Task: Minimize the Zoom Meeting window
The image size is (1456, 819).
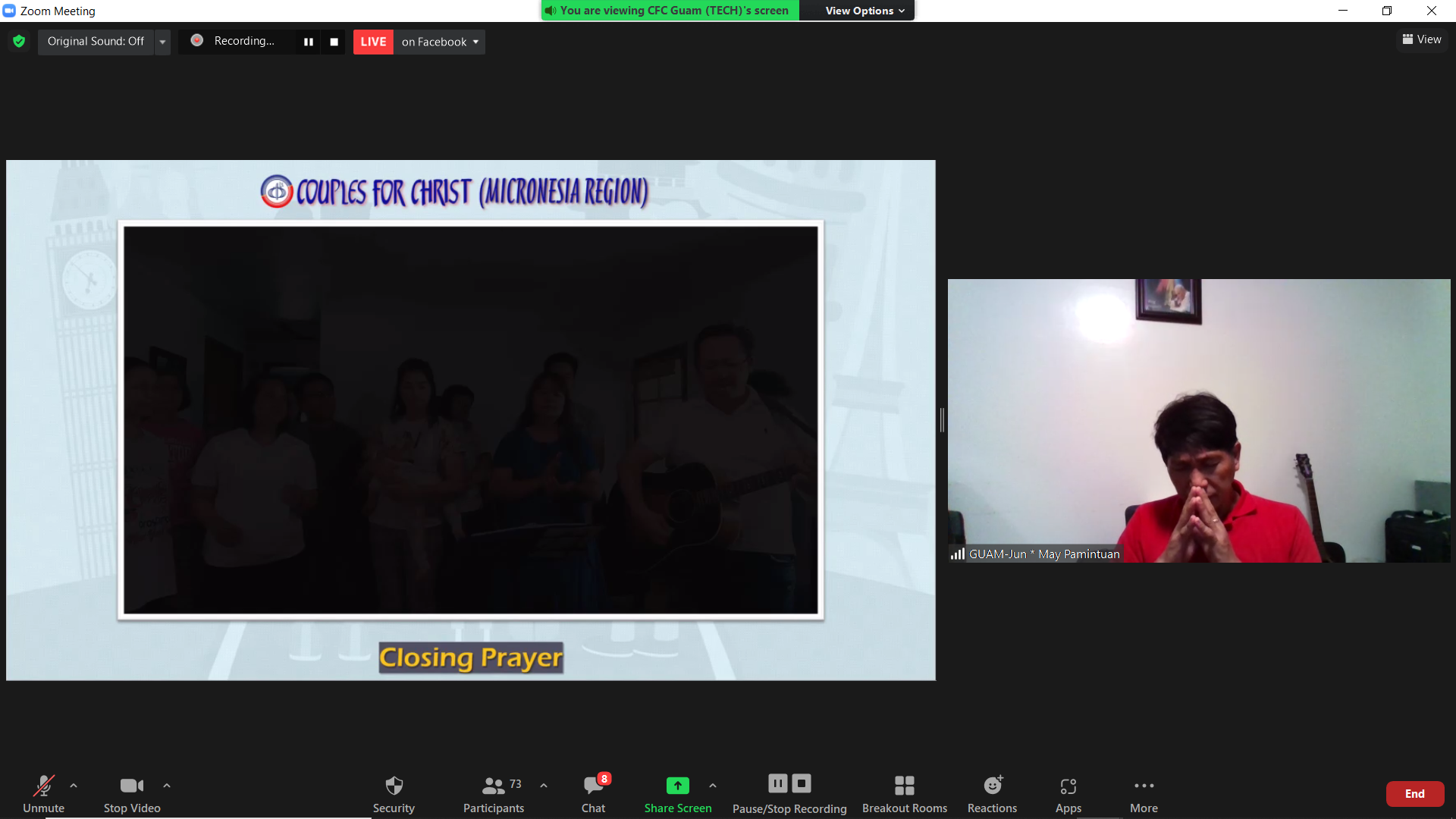Action: click(1343, 11)
